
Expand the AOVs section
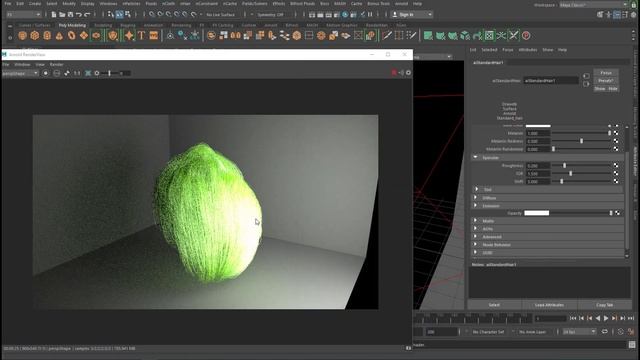pyautogui.click(x=476, y=229)
